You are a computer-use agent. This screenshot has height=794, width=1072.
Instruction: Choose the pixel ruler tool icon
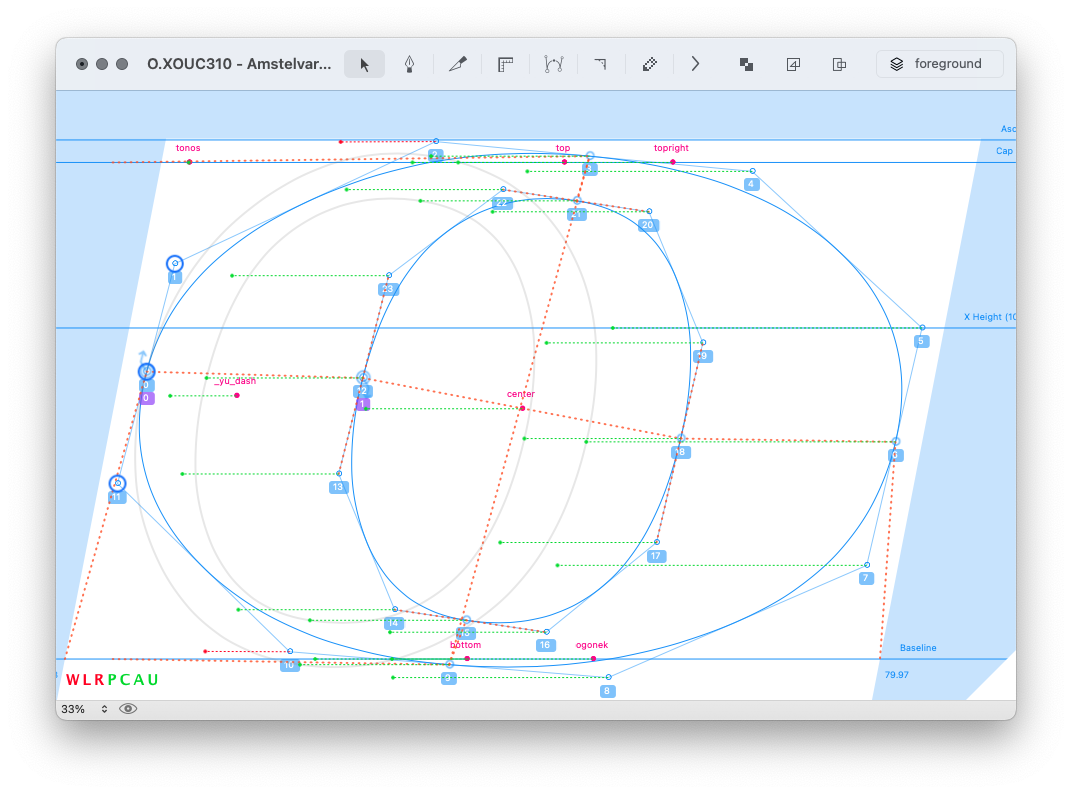[x=649, y=64]
